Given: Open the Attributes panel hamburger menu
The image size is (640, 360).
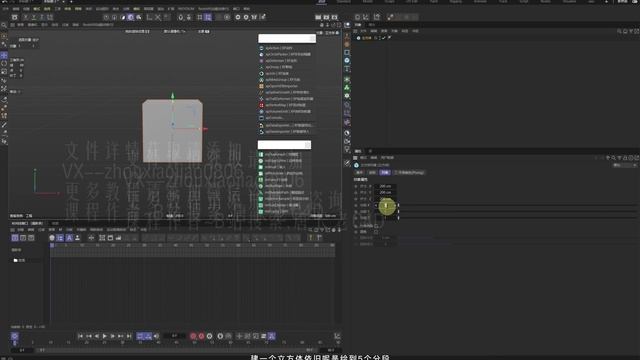Looking at the screenshot, I should point(355,158).
